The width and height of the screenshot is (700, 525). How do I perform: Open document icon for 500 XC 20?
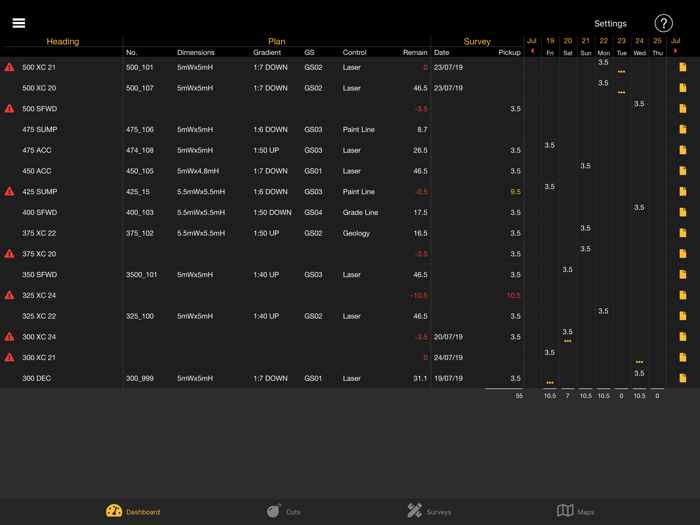683,88
